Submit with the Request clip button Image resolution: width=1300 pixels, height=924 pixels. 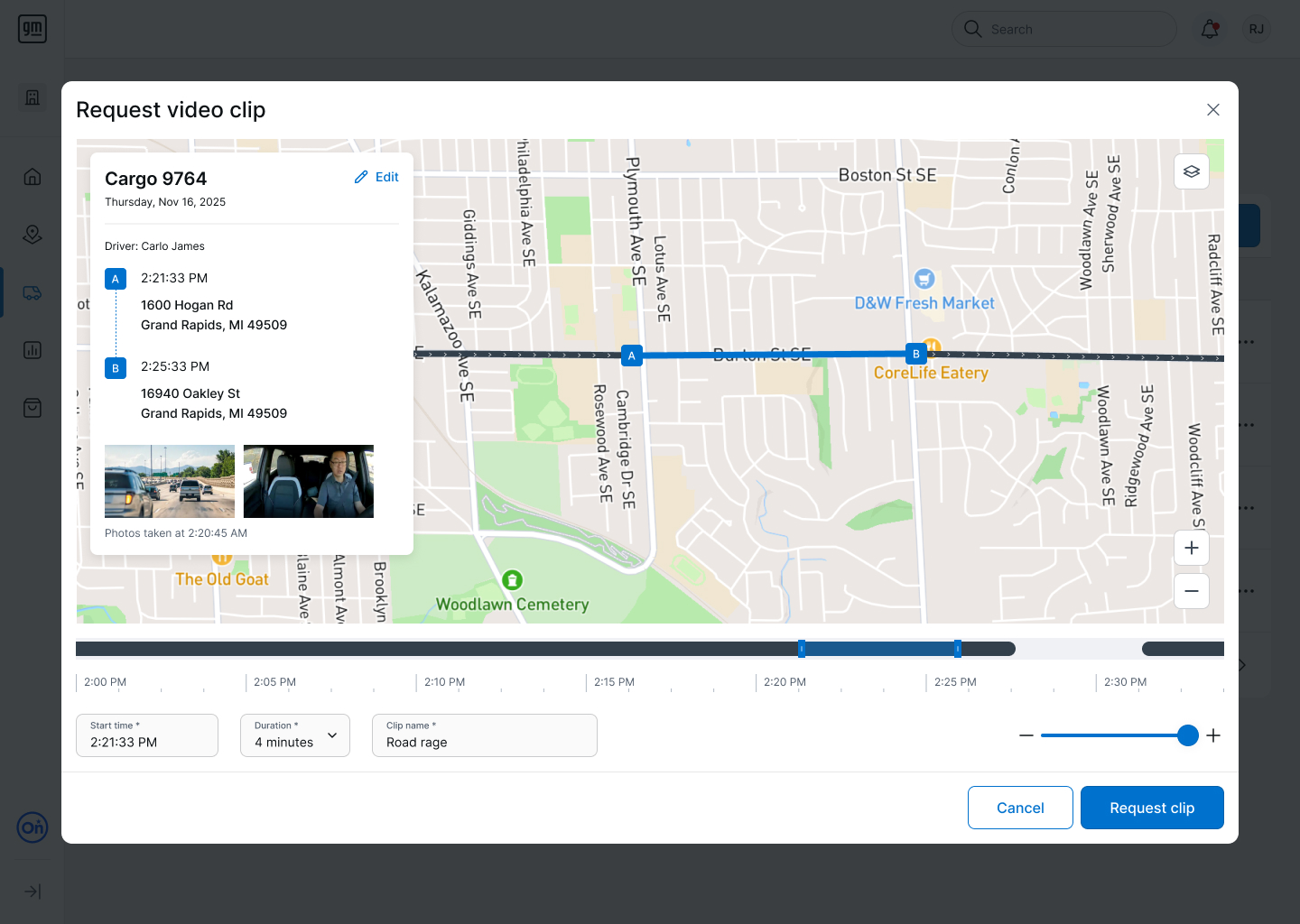click(1152, 808)
